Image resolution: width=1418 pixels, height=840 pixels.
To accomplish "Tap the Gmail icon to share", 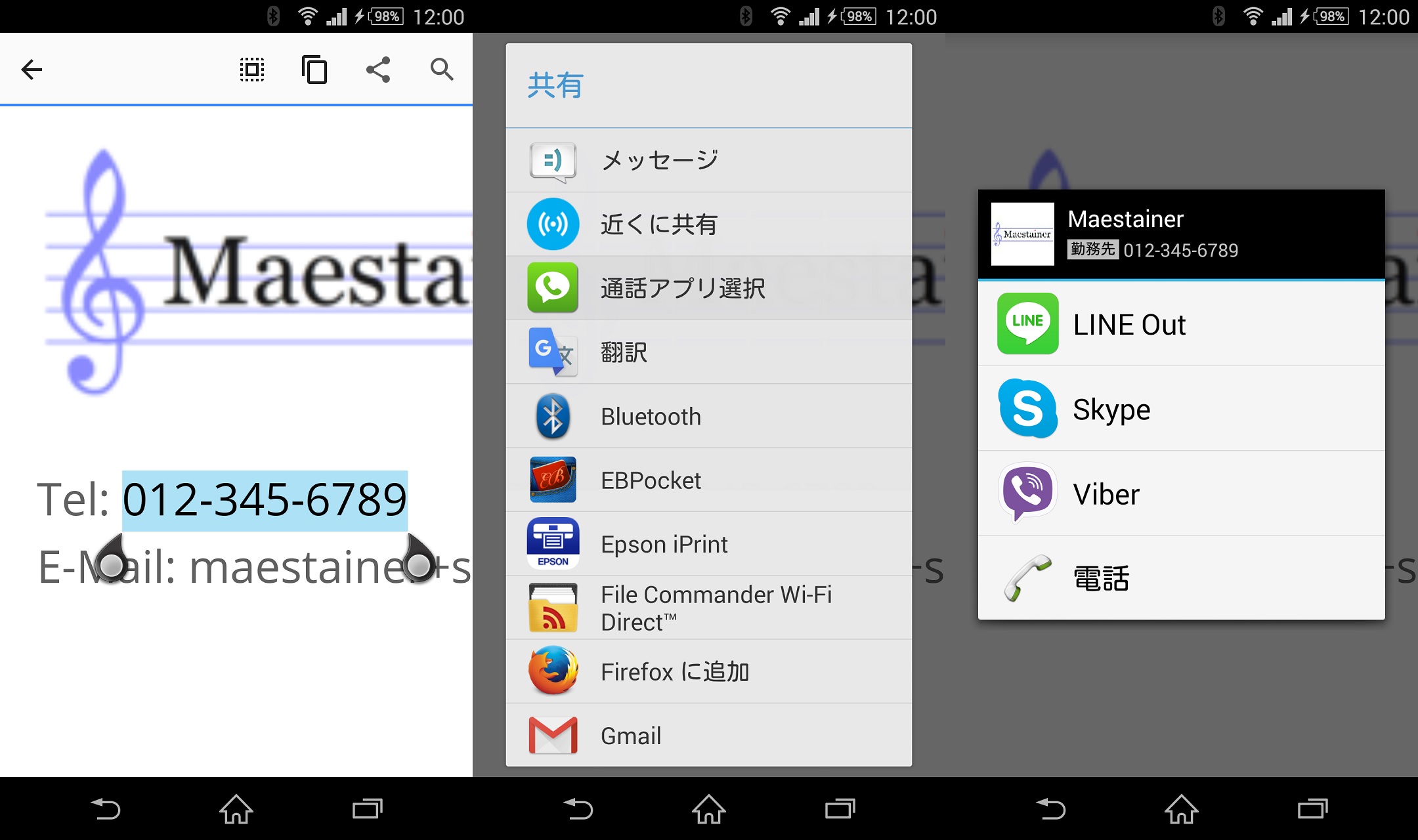I will [553, 735].
